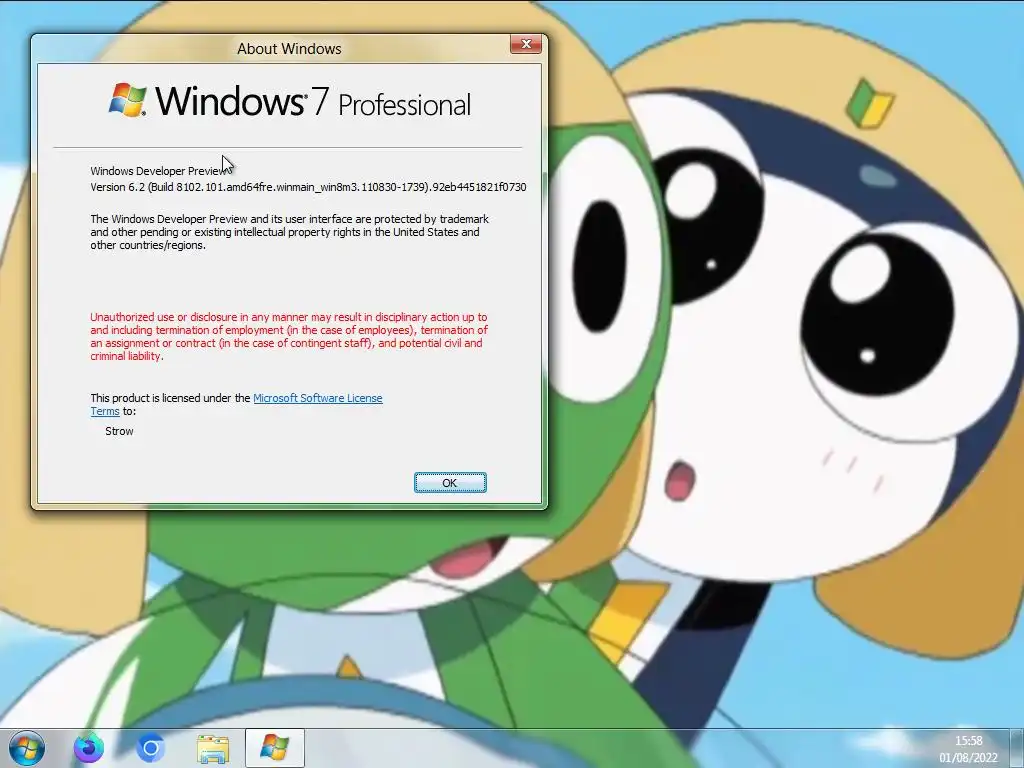Open the Microsoft Software License link
Image resolution: width=1024 pixels, height=768 pixels.
pos(317,398)
